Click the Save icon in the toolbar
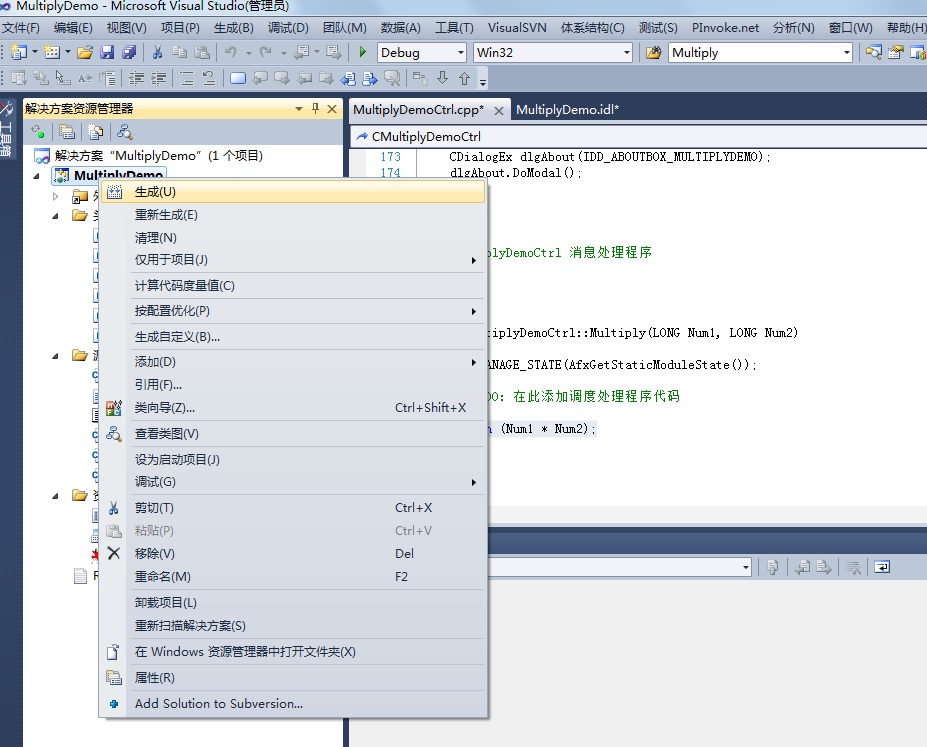 pyautogui.click(x=107, y=53)
